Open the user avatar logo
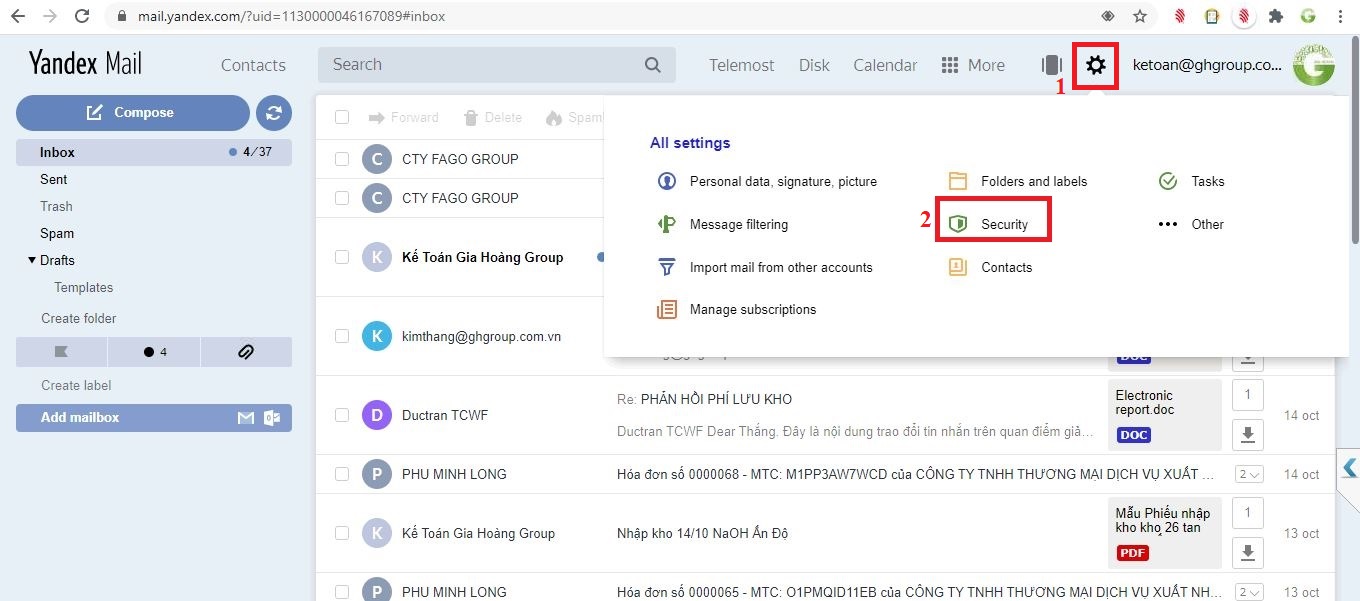The image size is (1360, 601). (x=1313, y=65)
